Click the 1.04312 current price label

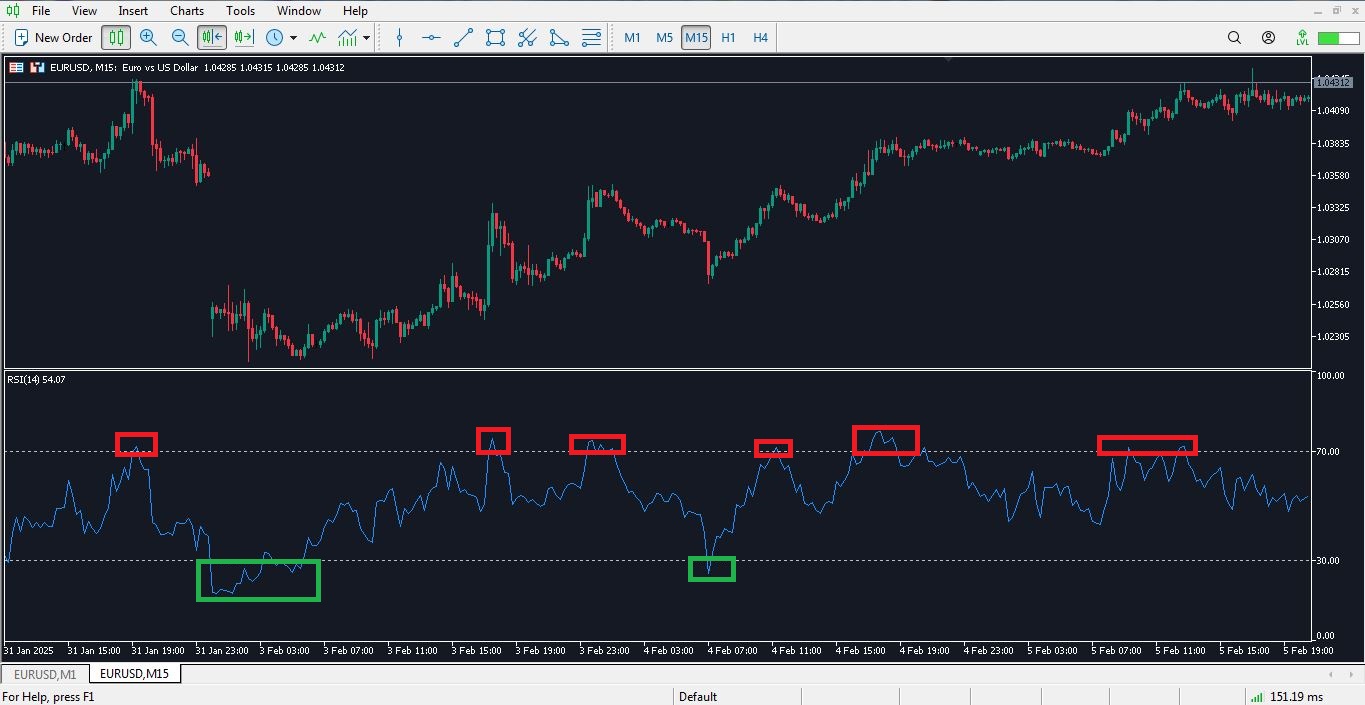coord(1332,82)
